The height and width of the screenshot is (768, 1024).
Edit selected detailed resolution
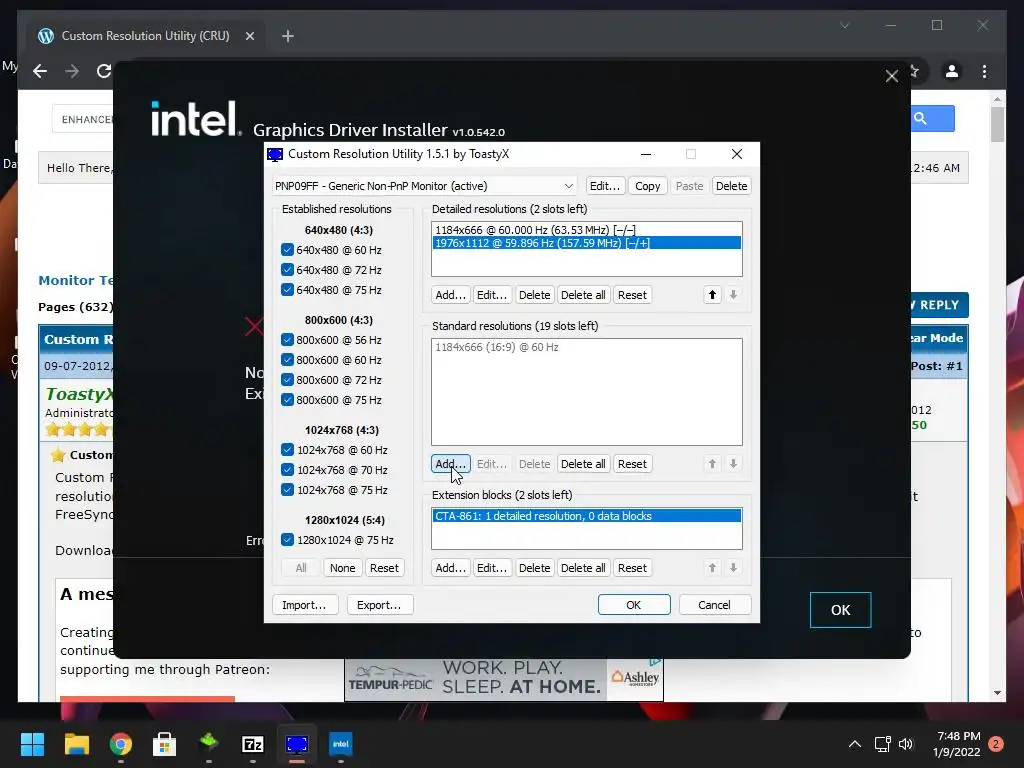(x=491, y=295)
